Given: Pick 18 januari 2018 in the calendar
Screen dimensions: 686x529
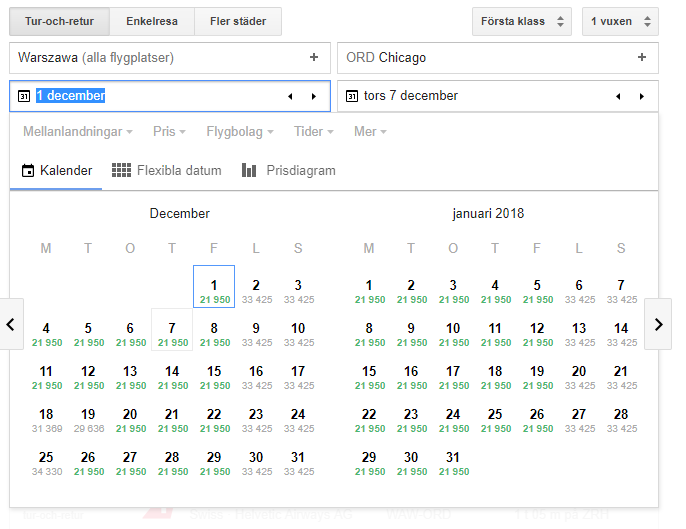Looking at the screenshot, I should [x=495, y=376].
